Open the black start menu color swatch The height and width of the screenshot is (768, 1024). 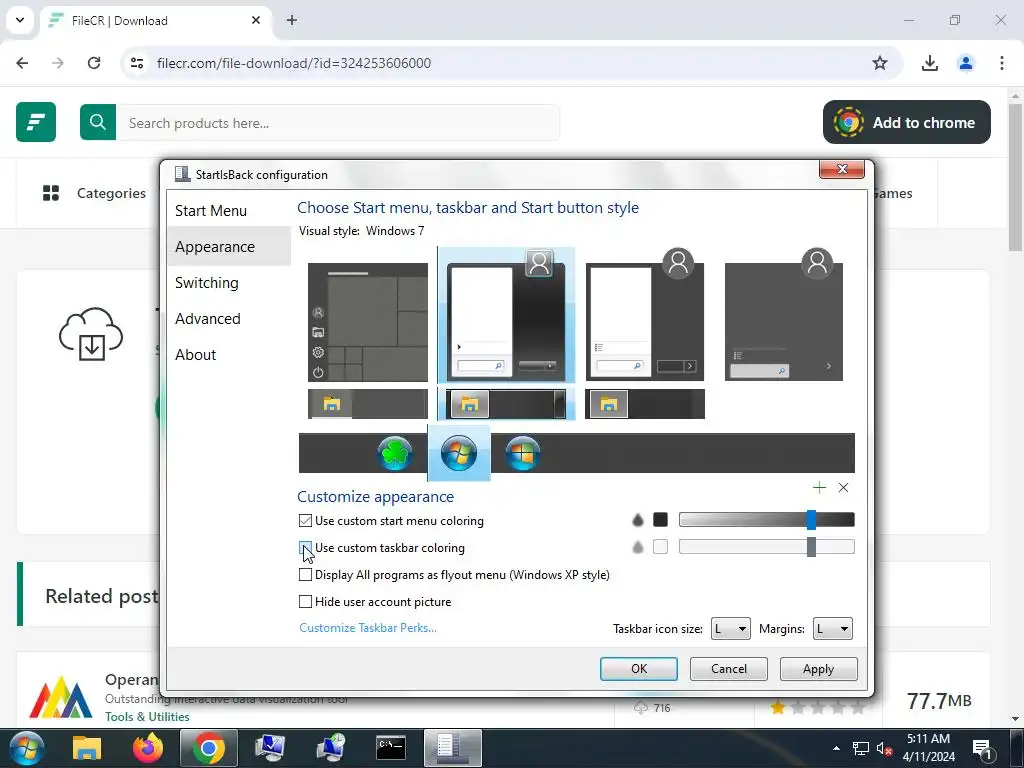pyautogui.click(x=660, y=520)
